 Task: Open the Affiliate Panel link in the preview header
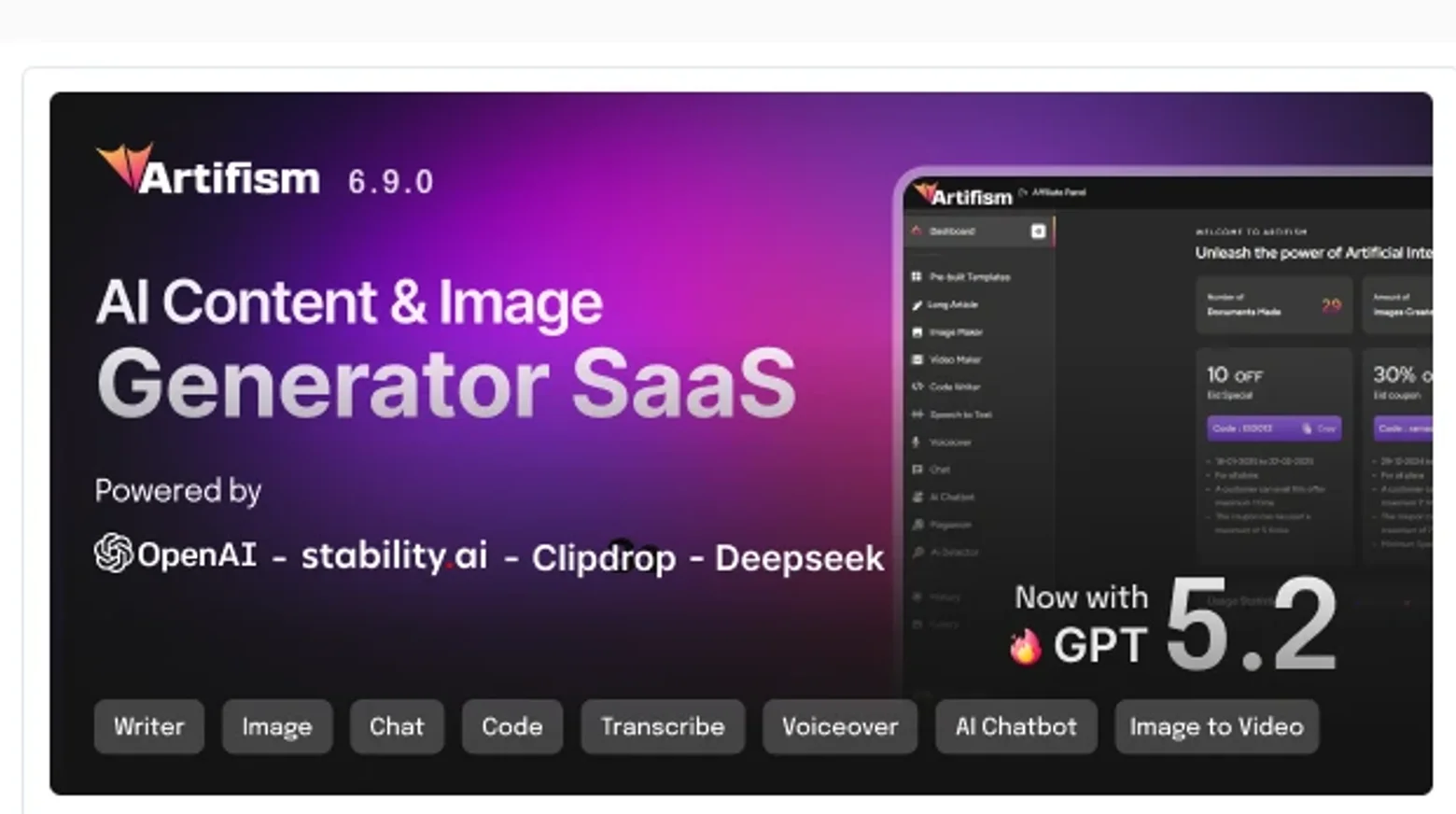[1058, 192]
